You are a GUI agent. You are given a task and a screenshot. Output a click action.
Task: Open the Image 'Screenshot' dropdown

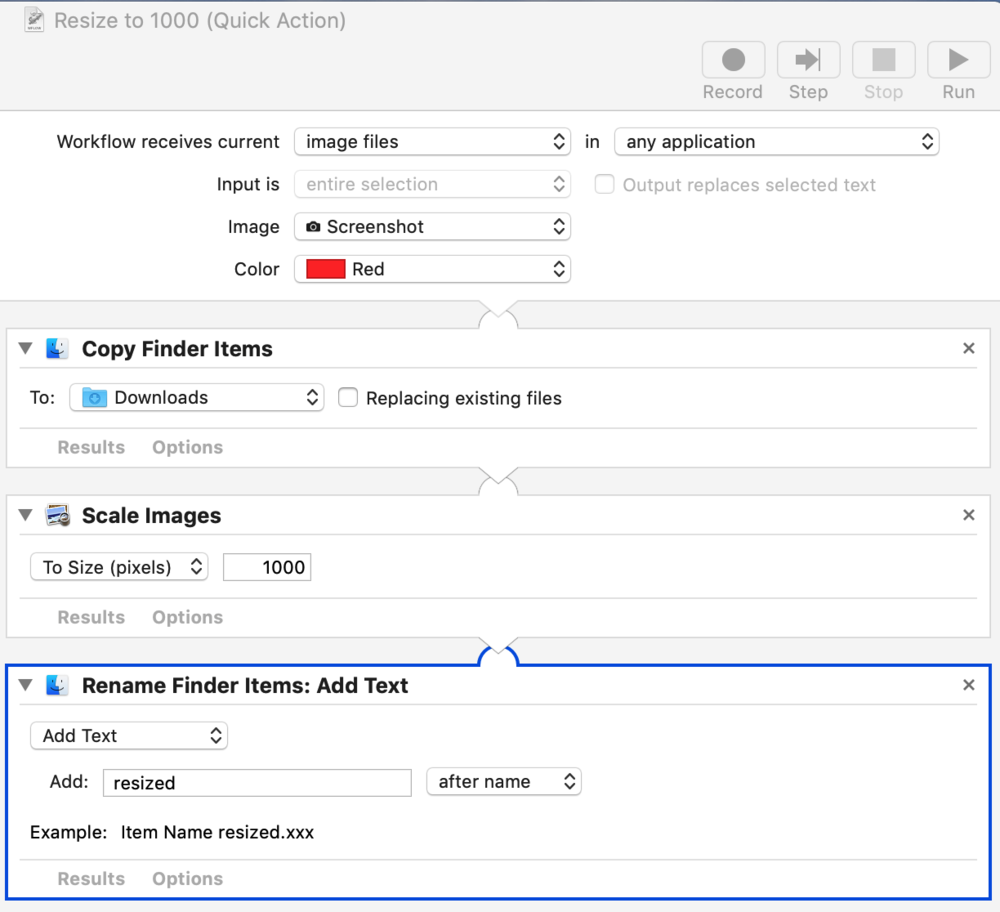pyautogui.click(x=432, y=227)
